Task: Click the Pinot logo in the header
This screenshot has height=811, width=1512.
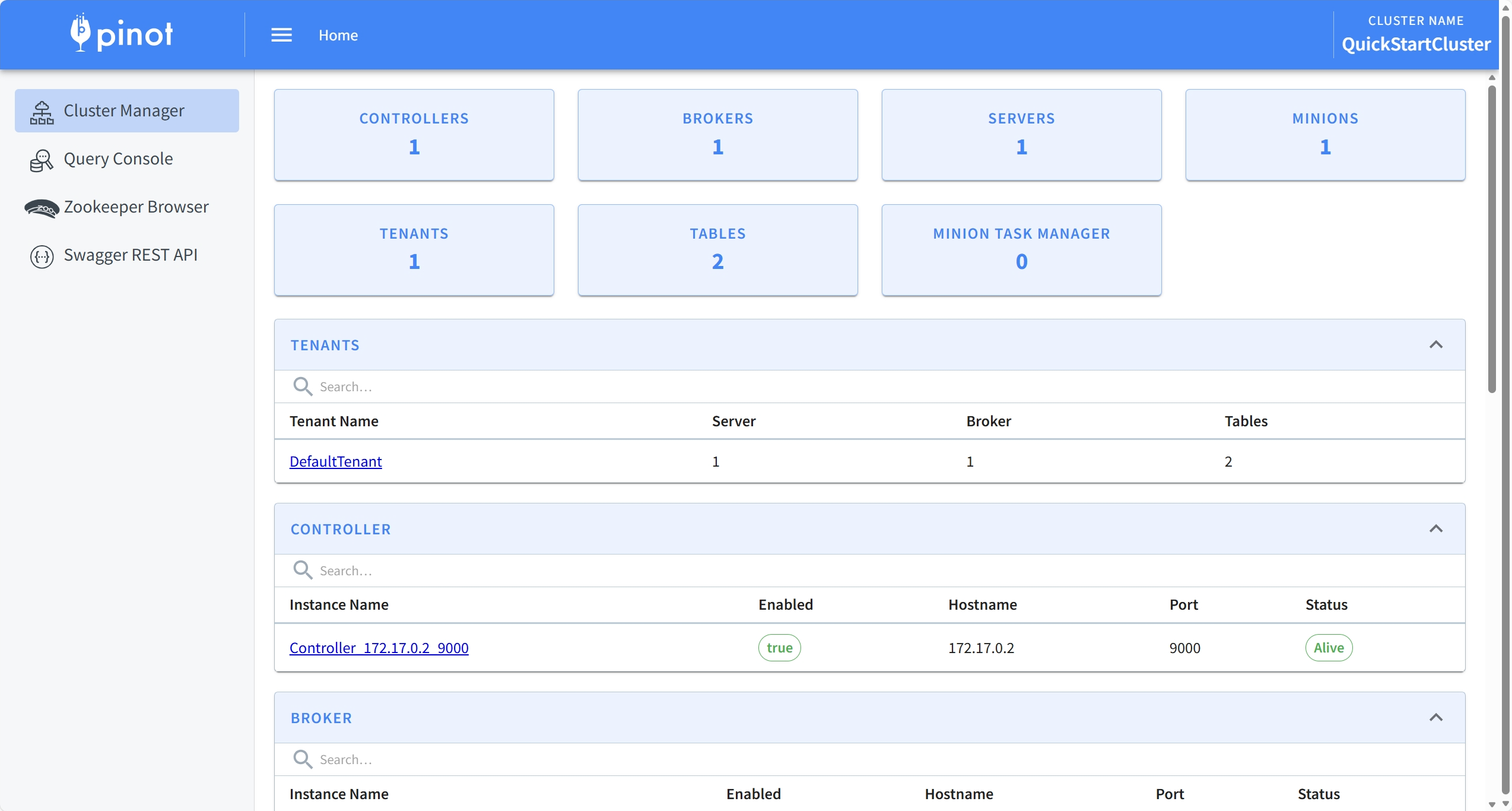Action: click(x=122, y=34)
